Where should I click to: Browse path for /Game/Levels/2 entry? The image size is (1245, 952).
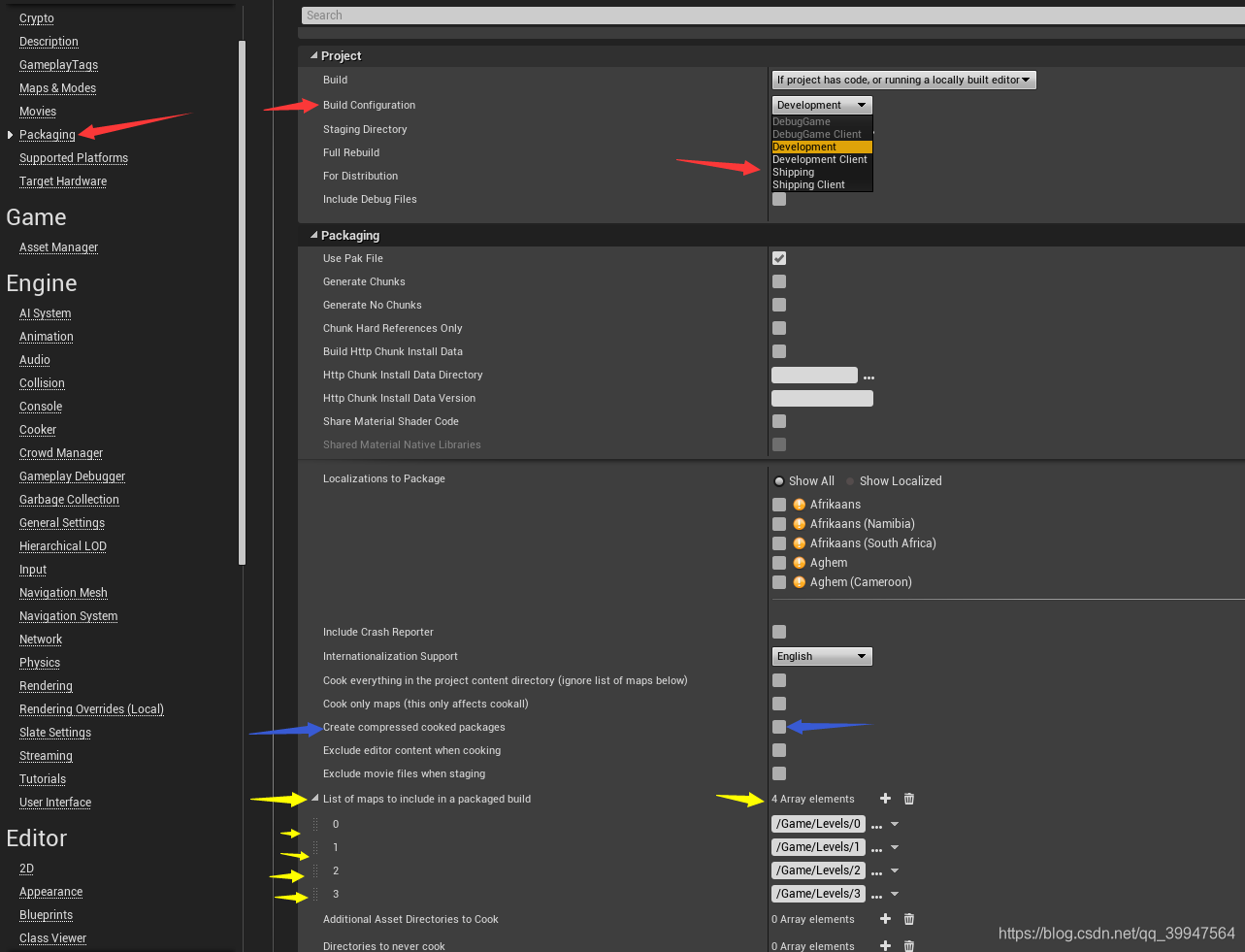tap(876, 872)
